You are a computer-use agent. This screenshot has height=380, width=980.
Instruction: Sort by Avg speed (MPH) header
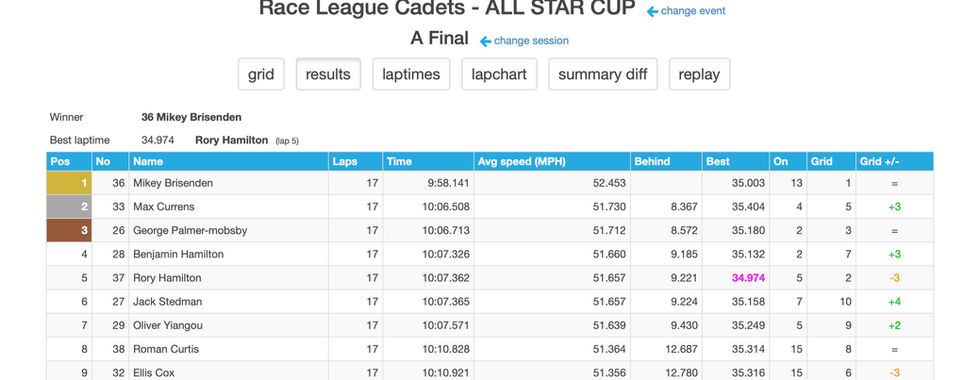tap(552, 161)
